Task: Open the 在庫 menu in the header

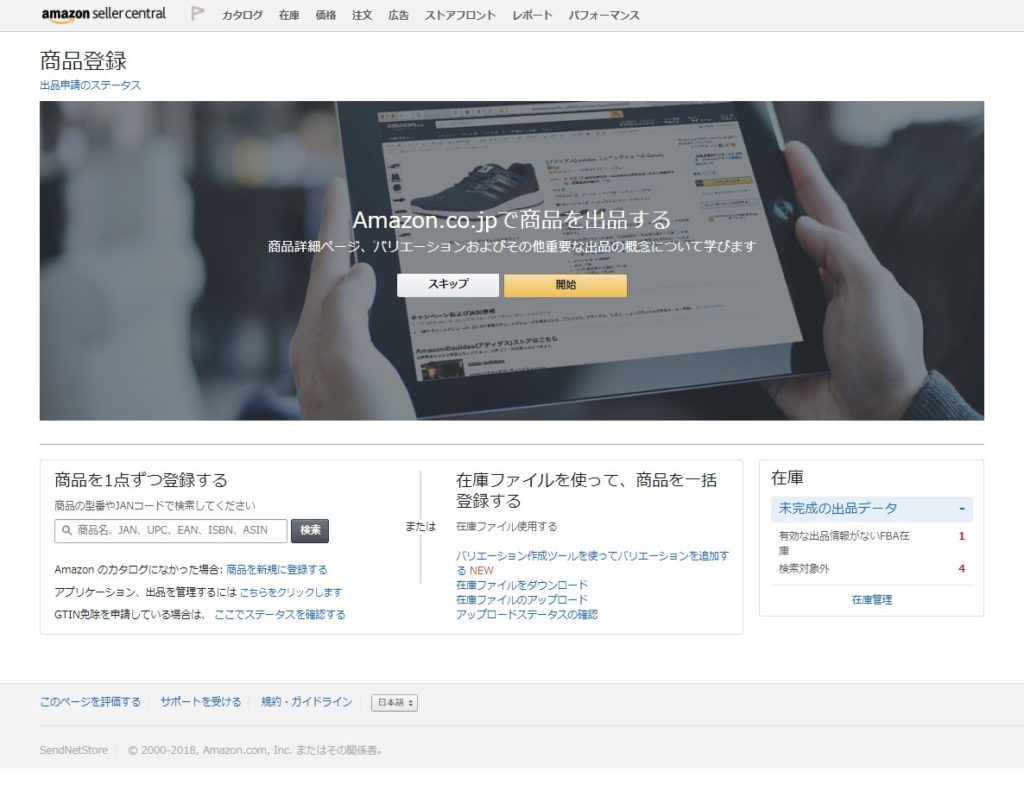Action: coord(289,15)
